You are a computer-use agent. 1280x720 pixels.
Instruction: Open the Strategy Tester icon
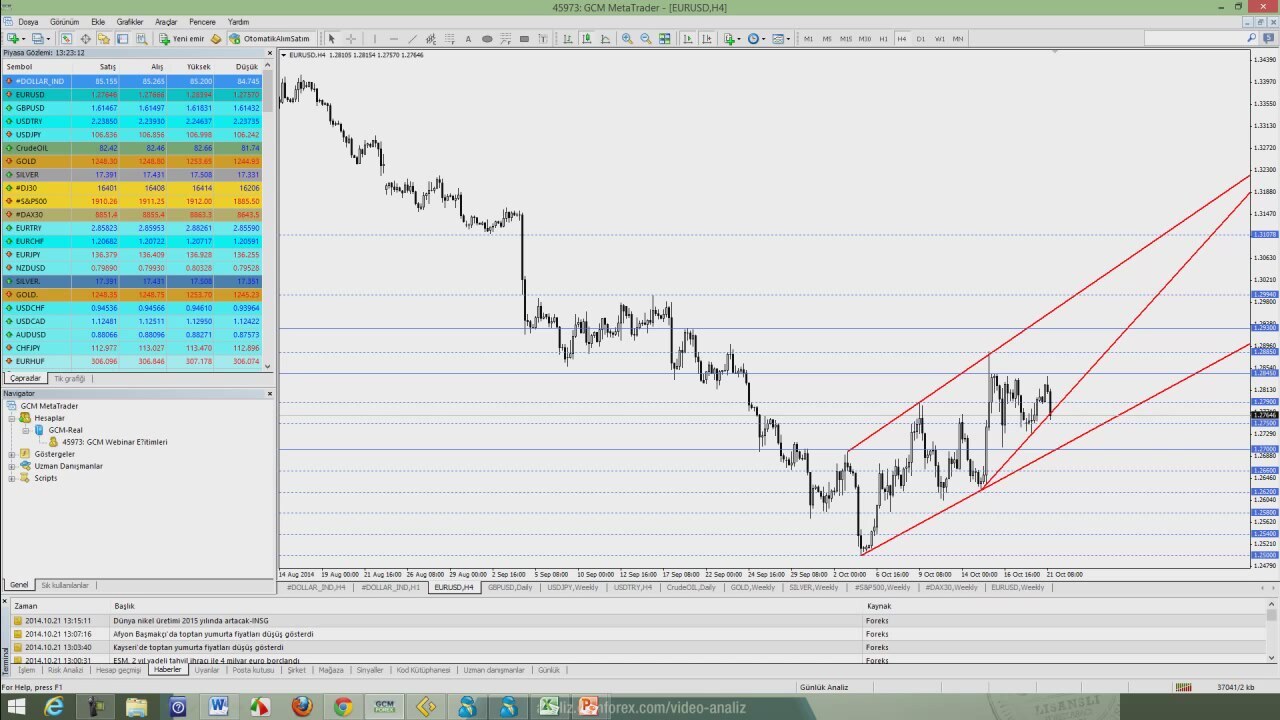[x=142, y=39]
